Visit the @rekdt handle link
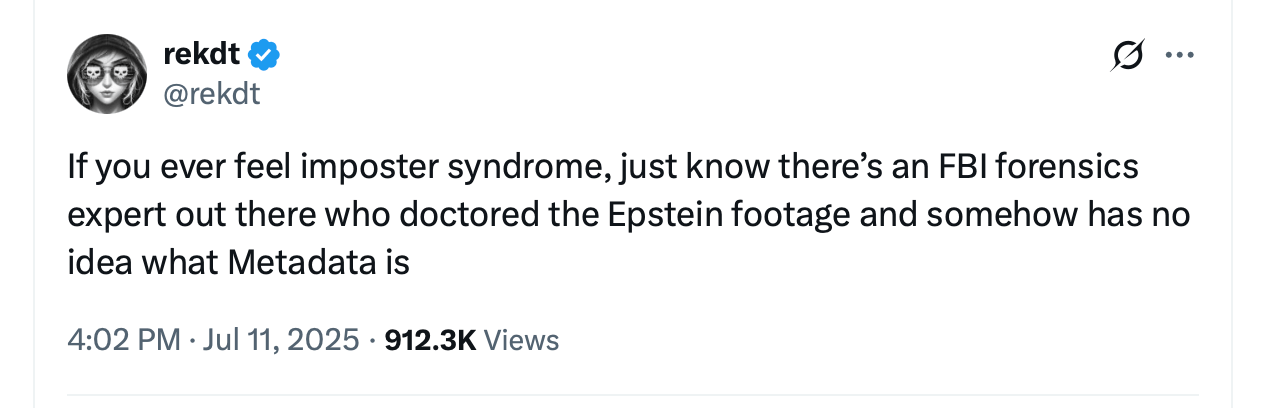 pos(210,95)
